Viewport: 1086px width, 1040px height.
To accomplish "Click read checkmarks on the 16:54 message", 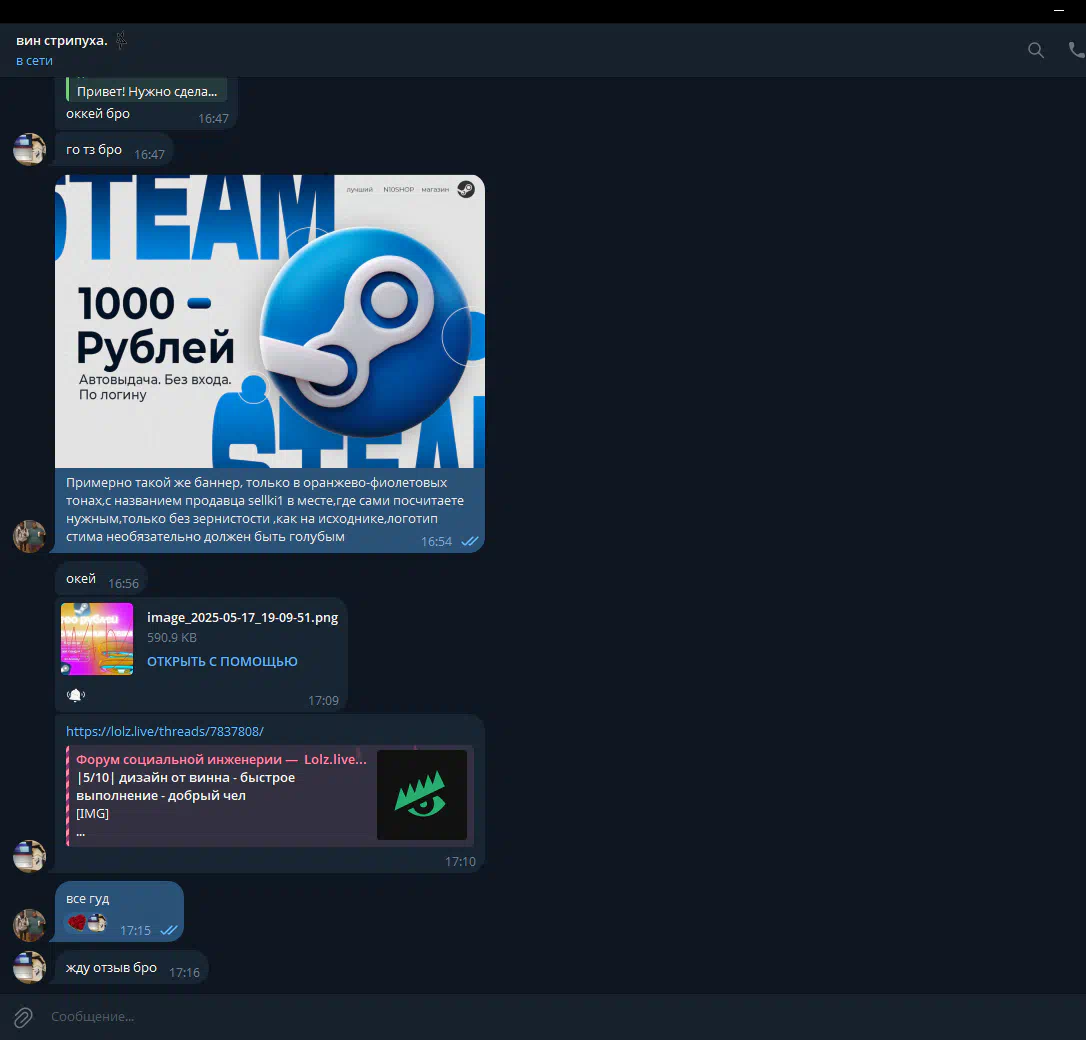I will point(470,541).
